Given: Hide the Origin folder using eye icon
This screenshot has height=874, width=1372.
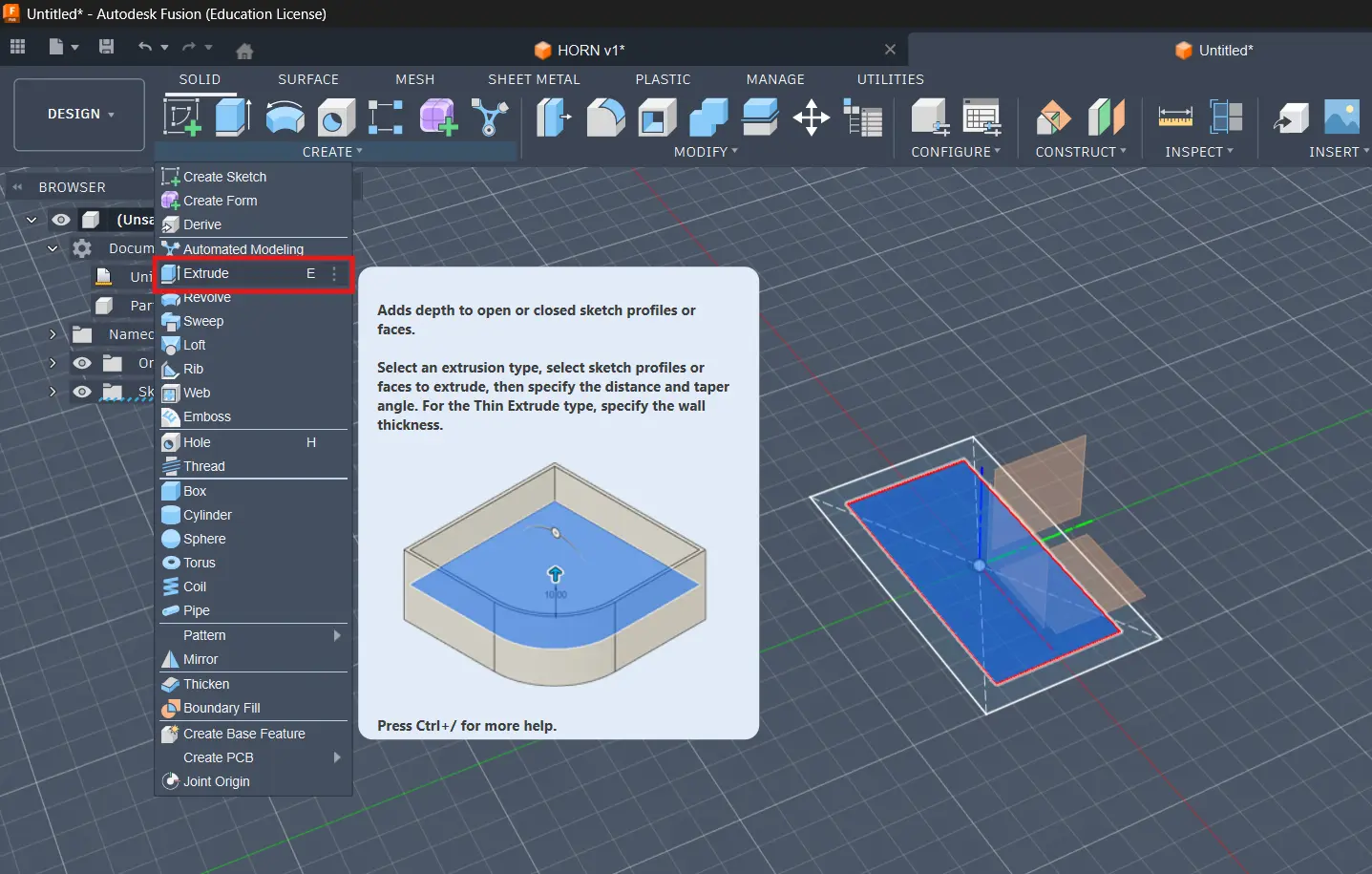Looking at the screenshot, I should pyautogui.click(x=82, y=363).
